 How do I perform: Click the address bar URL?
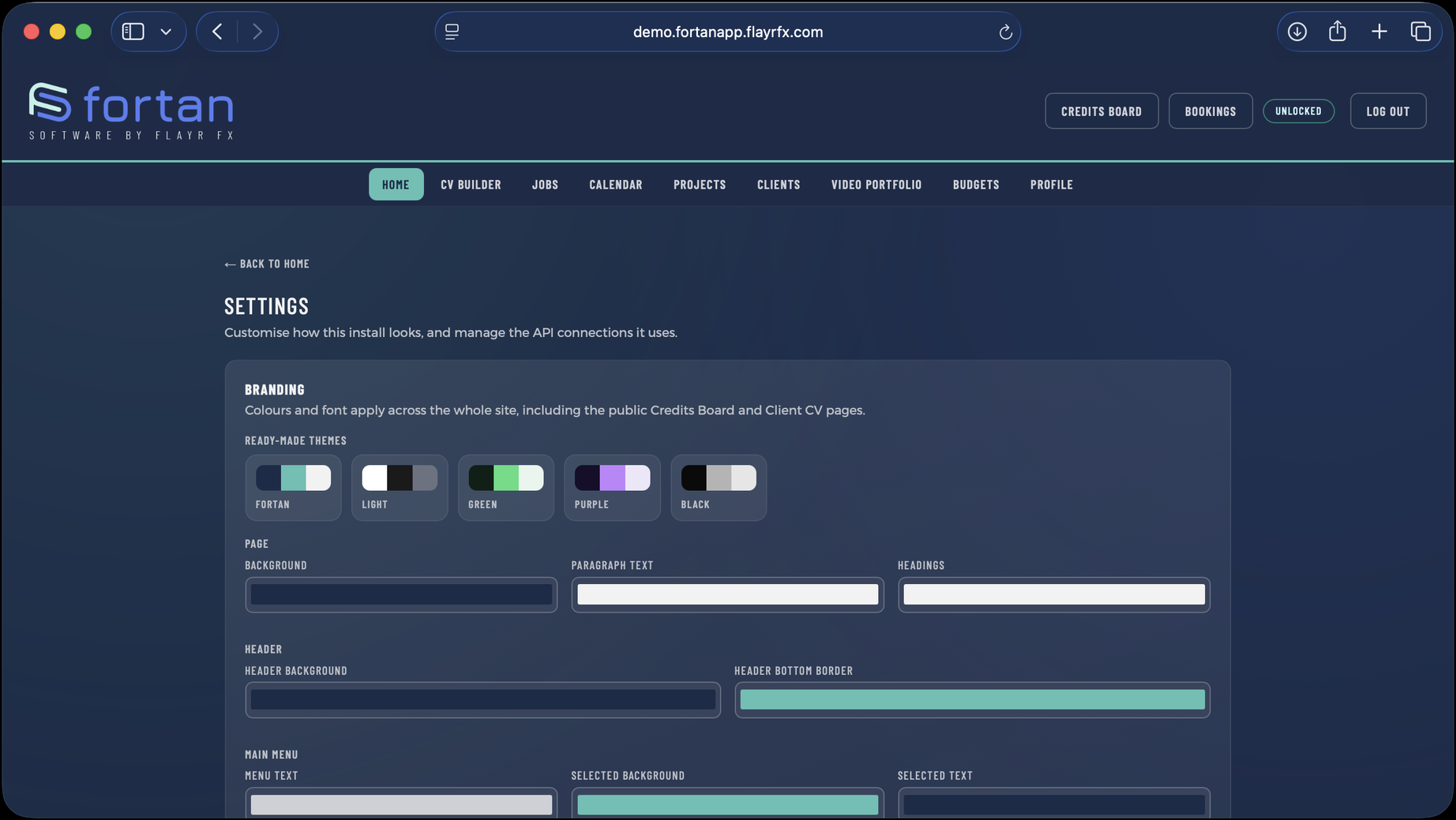click(728, 32)
